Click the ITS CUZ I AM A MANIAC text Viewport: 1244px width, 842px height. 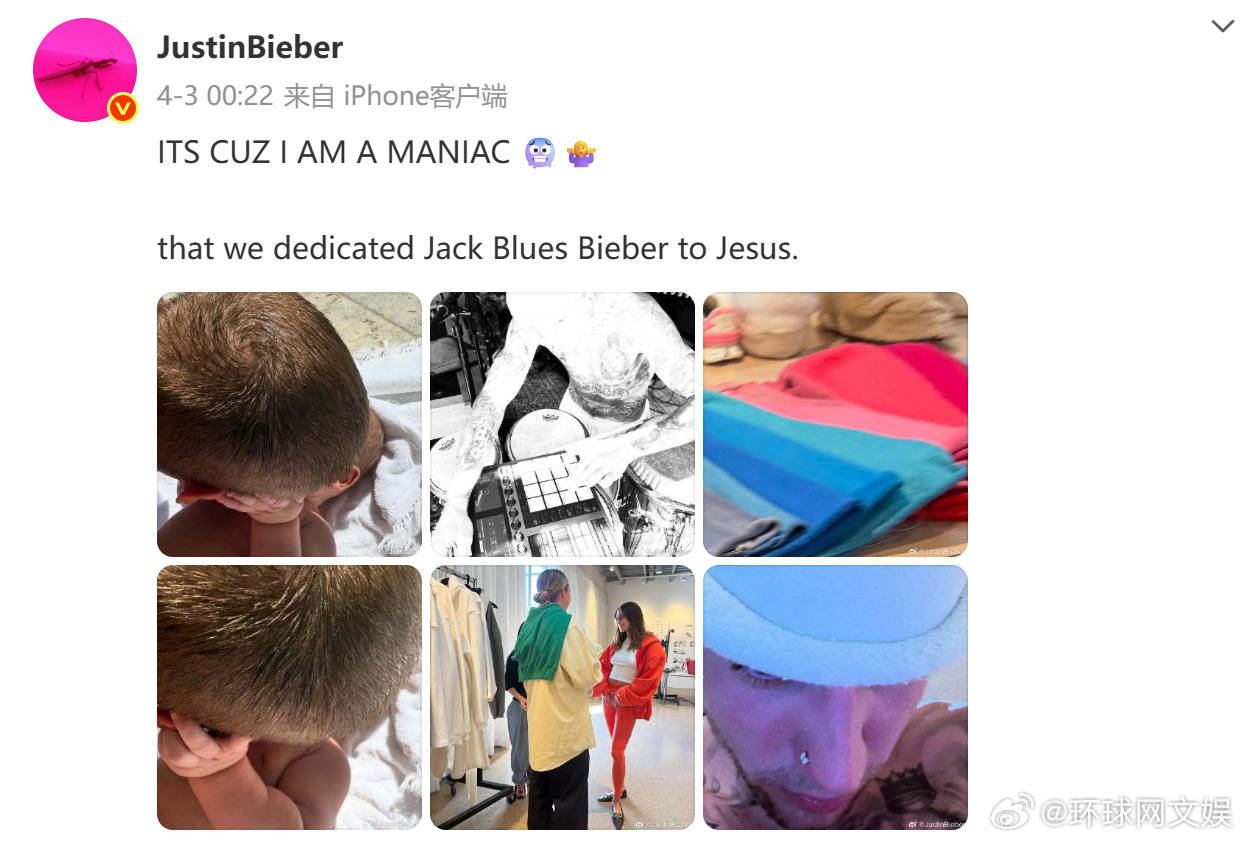click(334, 153)
